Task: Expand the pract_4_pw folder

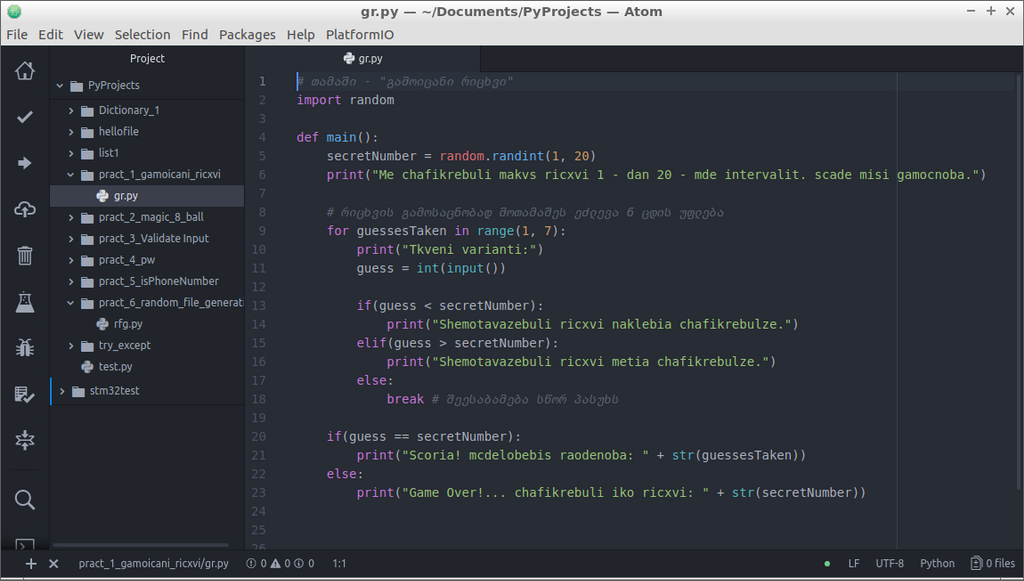Action: 71,260
